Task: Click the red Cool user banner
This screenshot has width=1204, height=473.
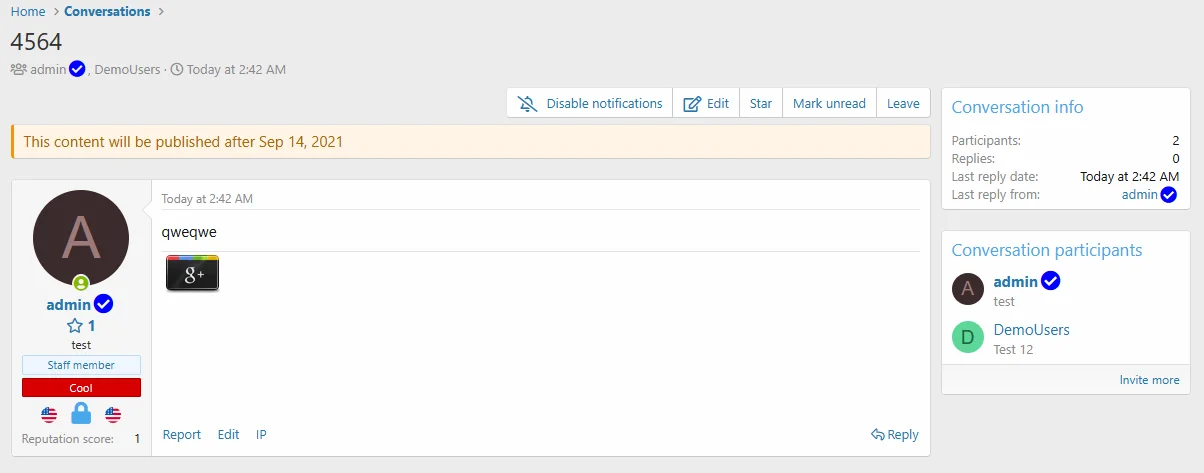Action: click(81, 388)
